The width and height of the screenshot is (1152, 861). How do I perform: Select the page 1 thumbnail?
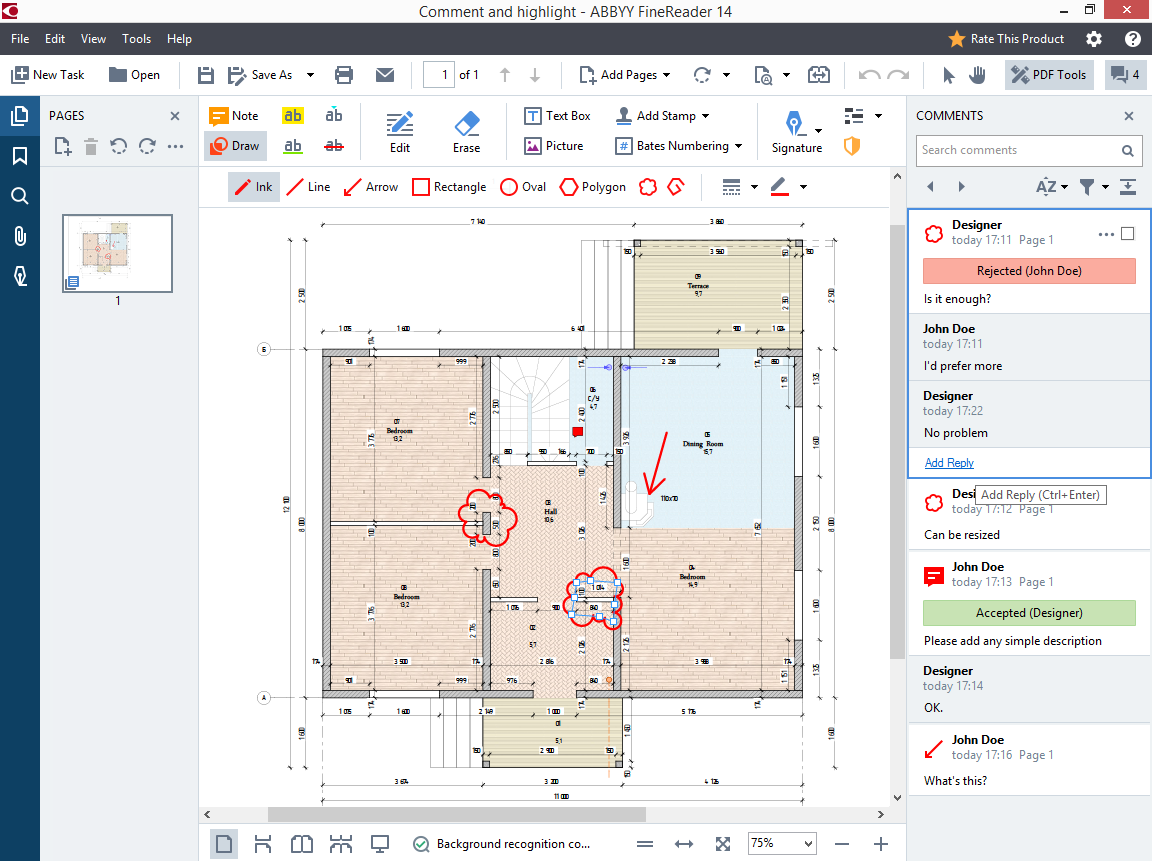118,253
